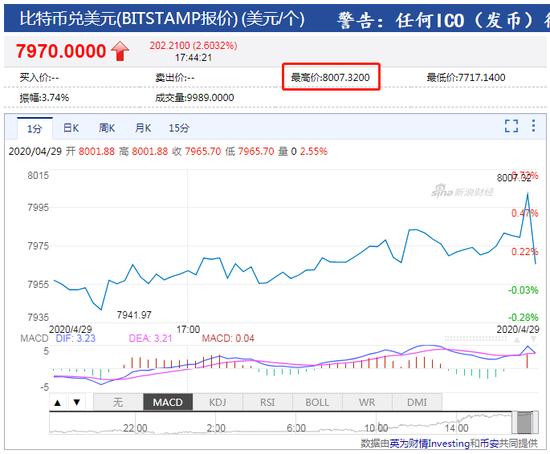Click the 振幅:3.74% value
This screenshot has width=550, height=454.
pos(44,98)
